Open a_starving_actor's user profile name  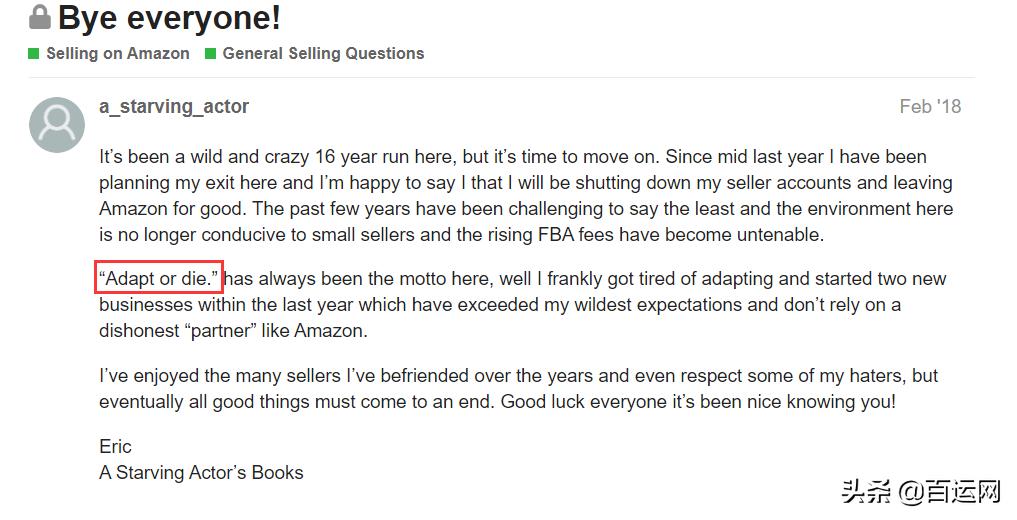pyautogui.click(x=174, y=106)
